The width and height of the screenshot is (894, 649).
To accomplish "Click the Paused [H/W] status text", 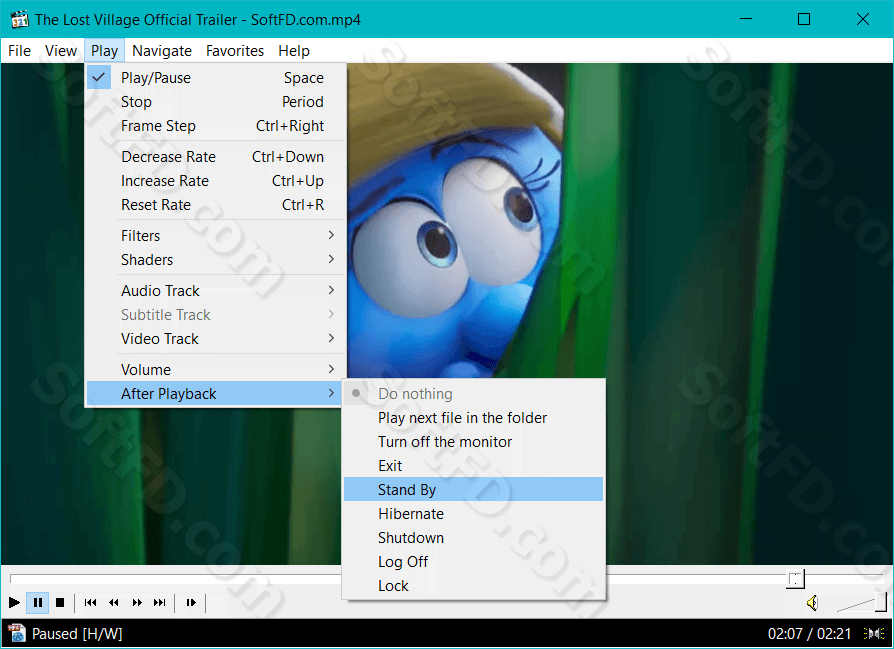I will 77,634.
